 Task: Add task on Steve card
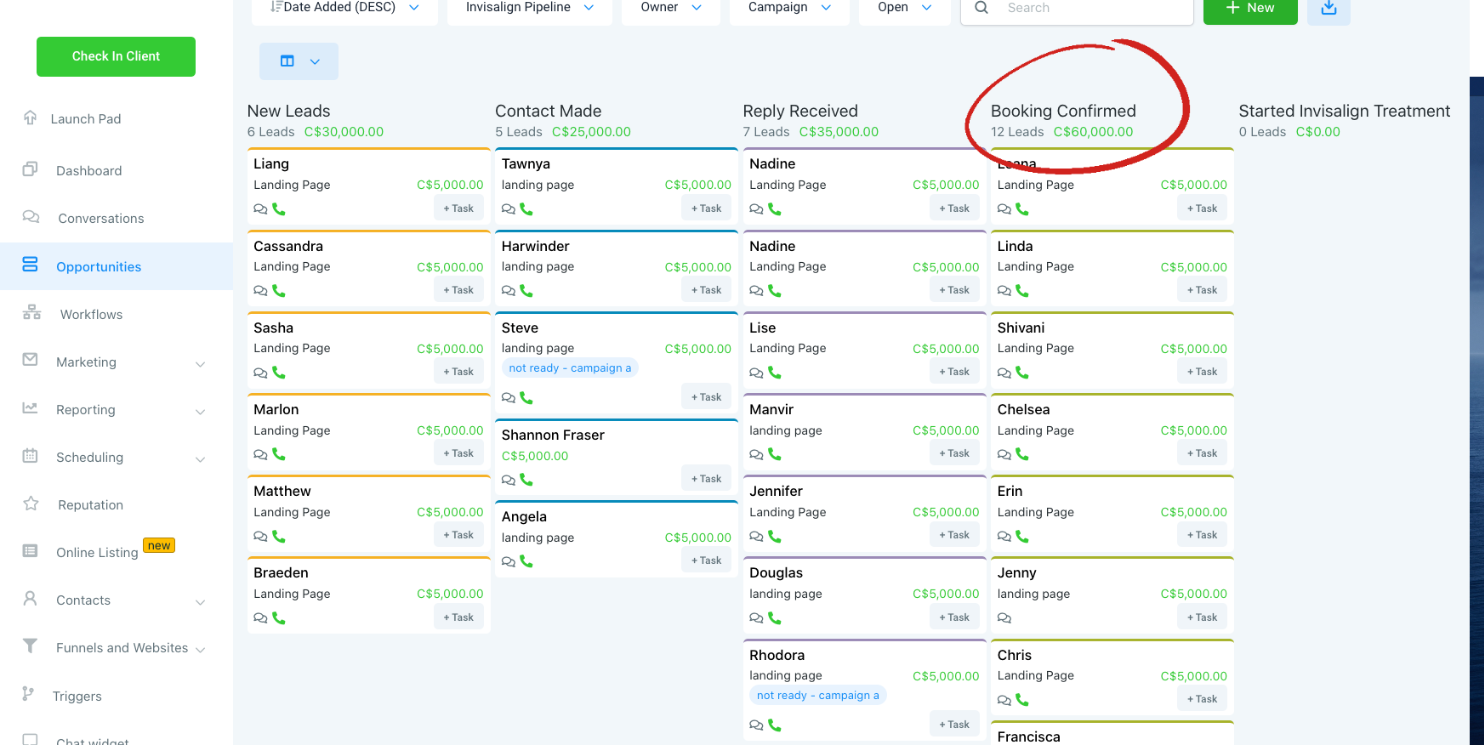pyautogui.click(x=707, y=397)
